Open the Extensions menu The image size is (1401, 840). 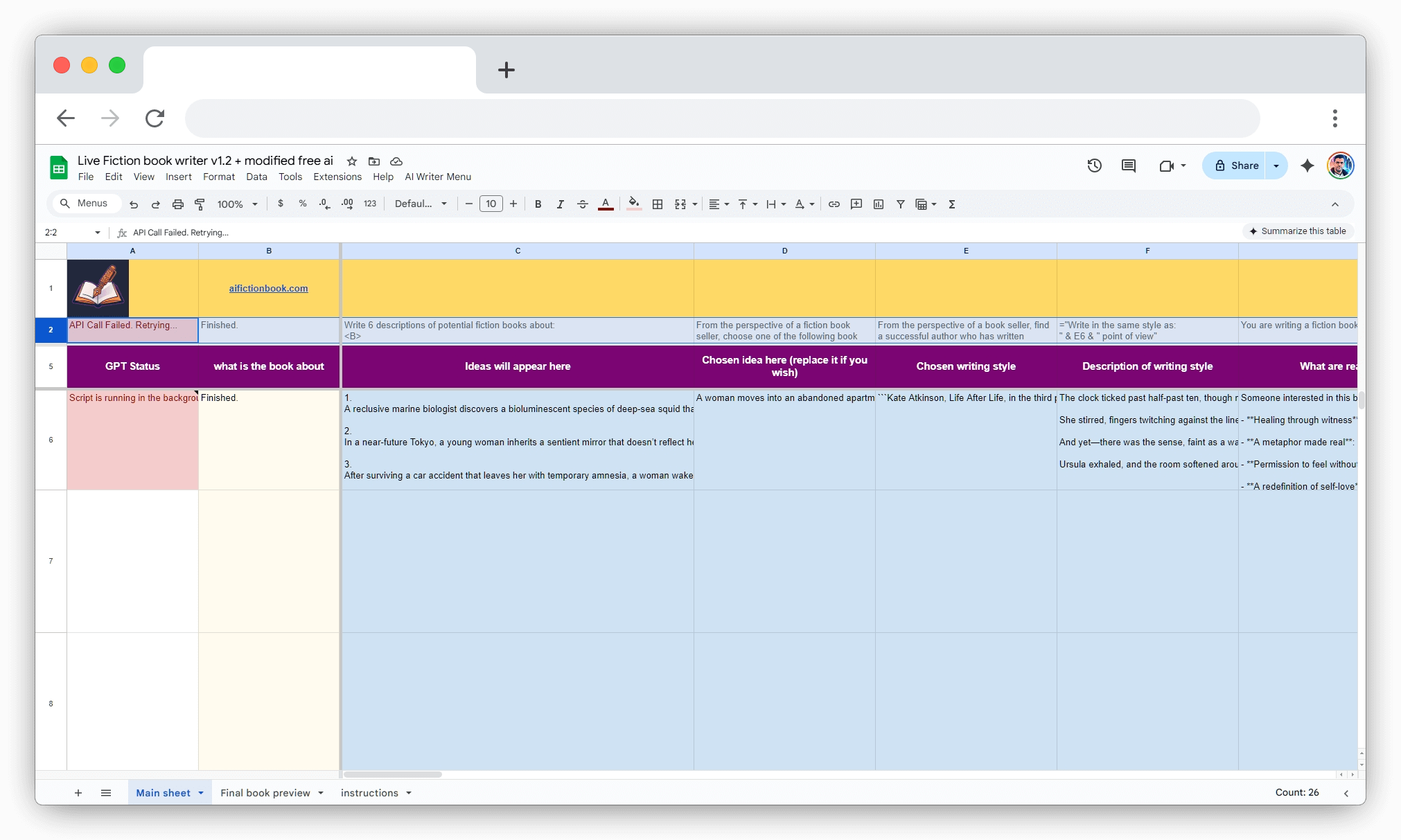tap(337, 177)
